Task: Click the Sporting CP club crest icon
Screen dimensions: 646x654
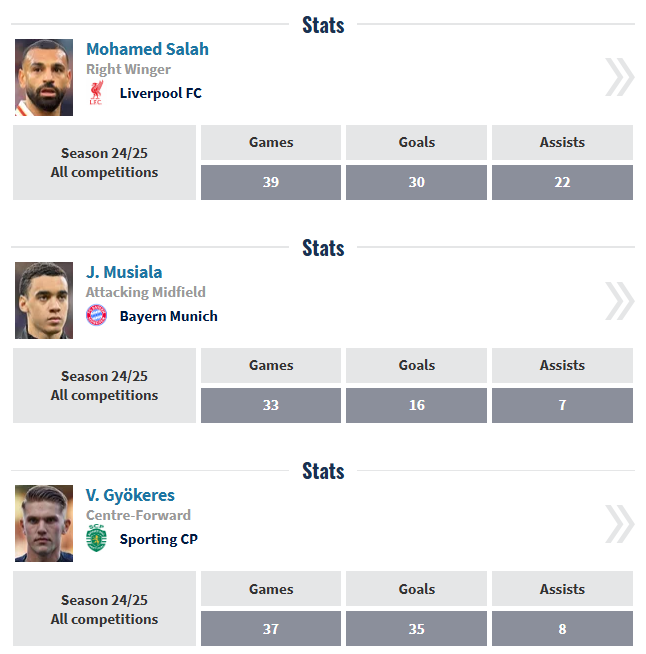Action: coord(96,539)
